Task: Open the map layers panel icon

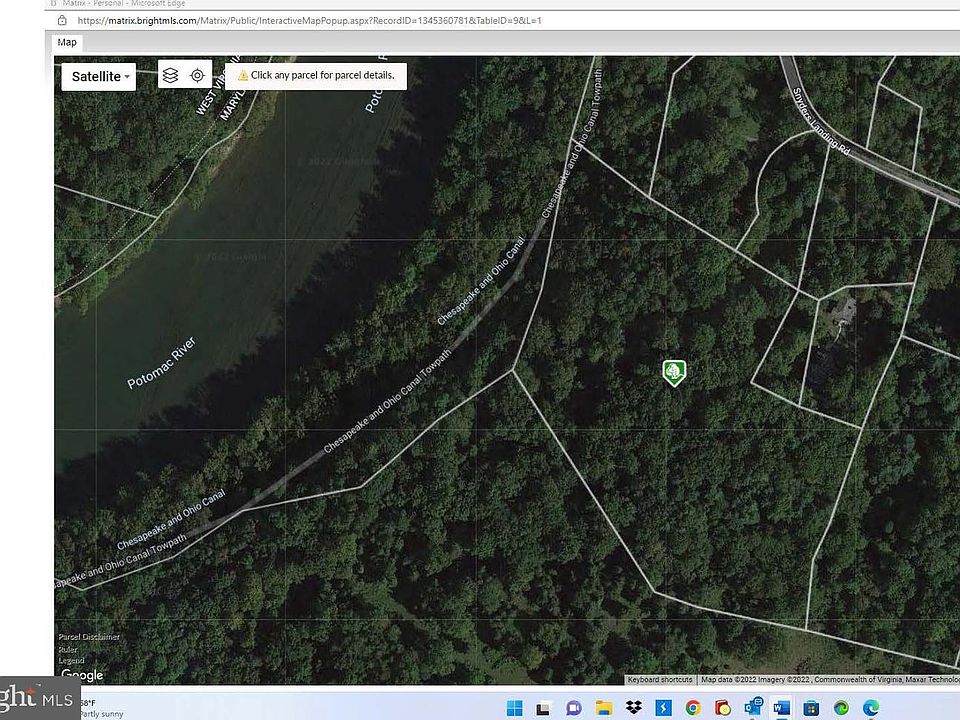Action: 171,75
